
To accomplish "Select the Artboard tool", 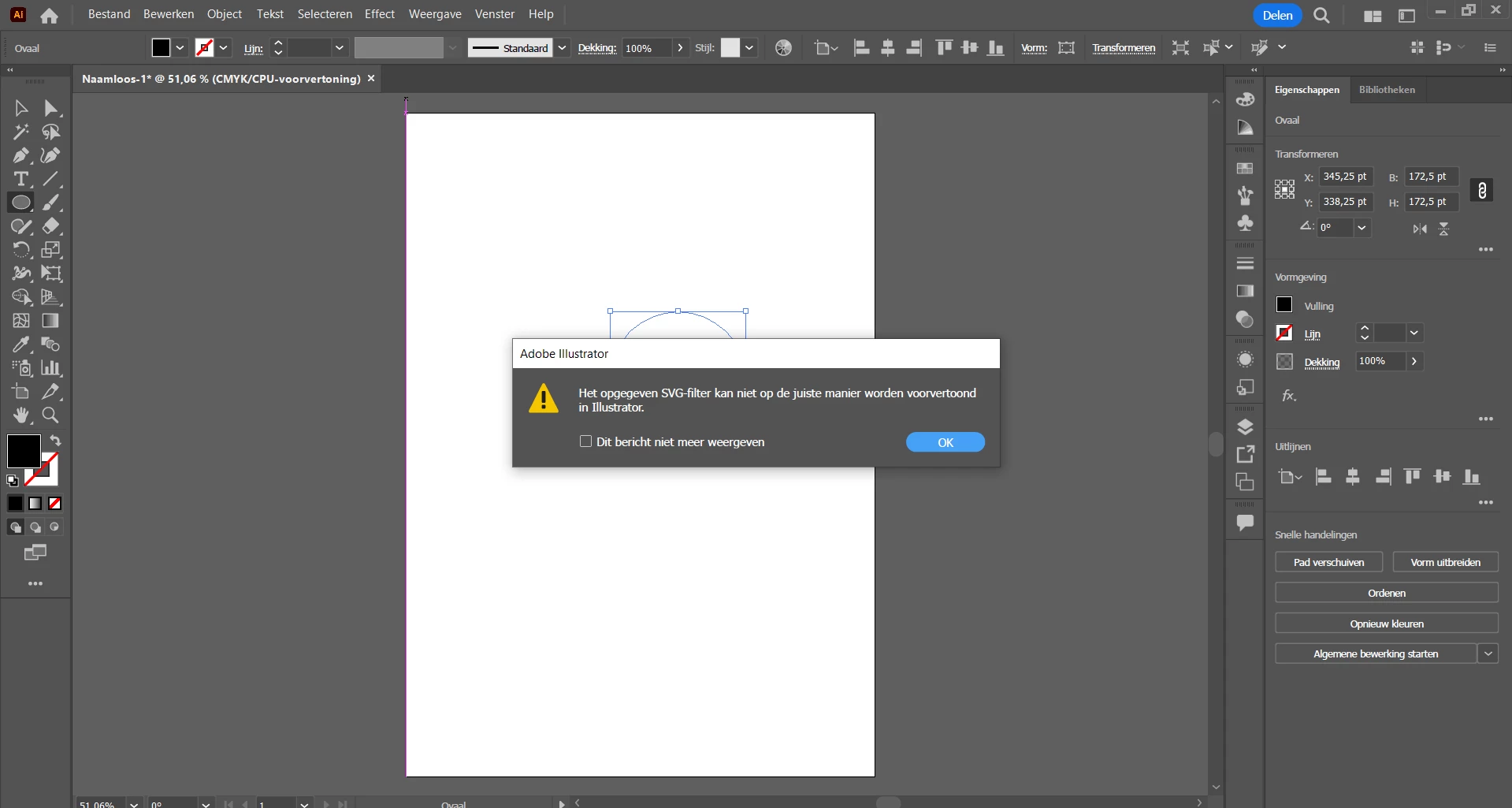I will coord(21,392).
